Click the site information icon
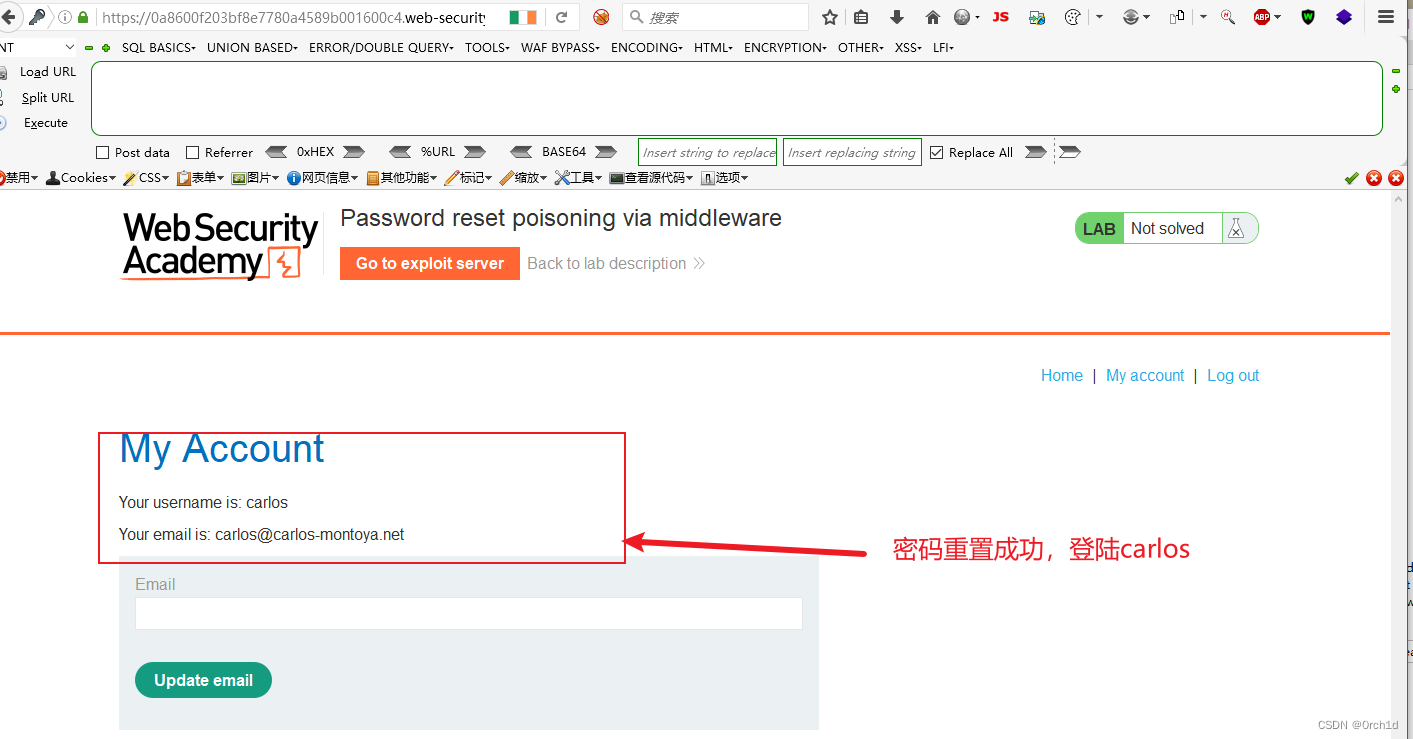 (x=65, y=17)
